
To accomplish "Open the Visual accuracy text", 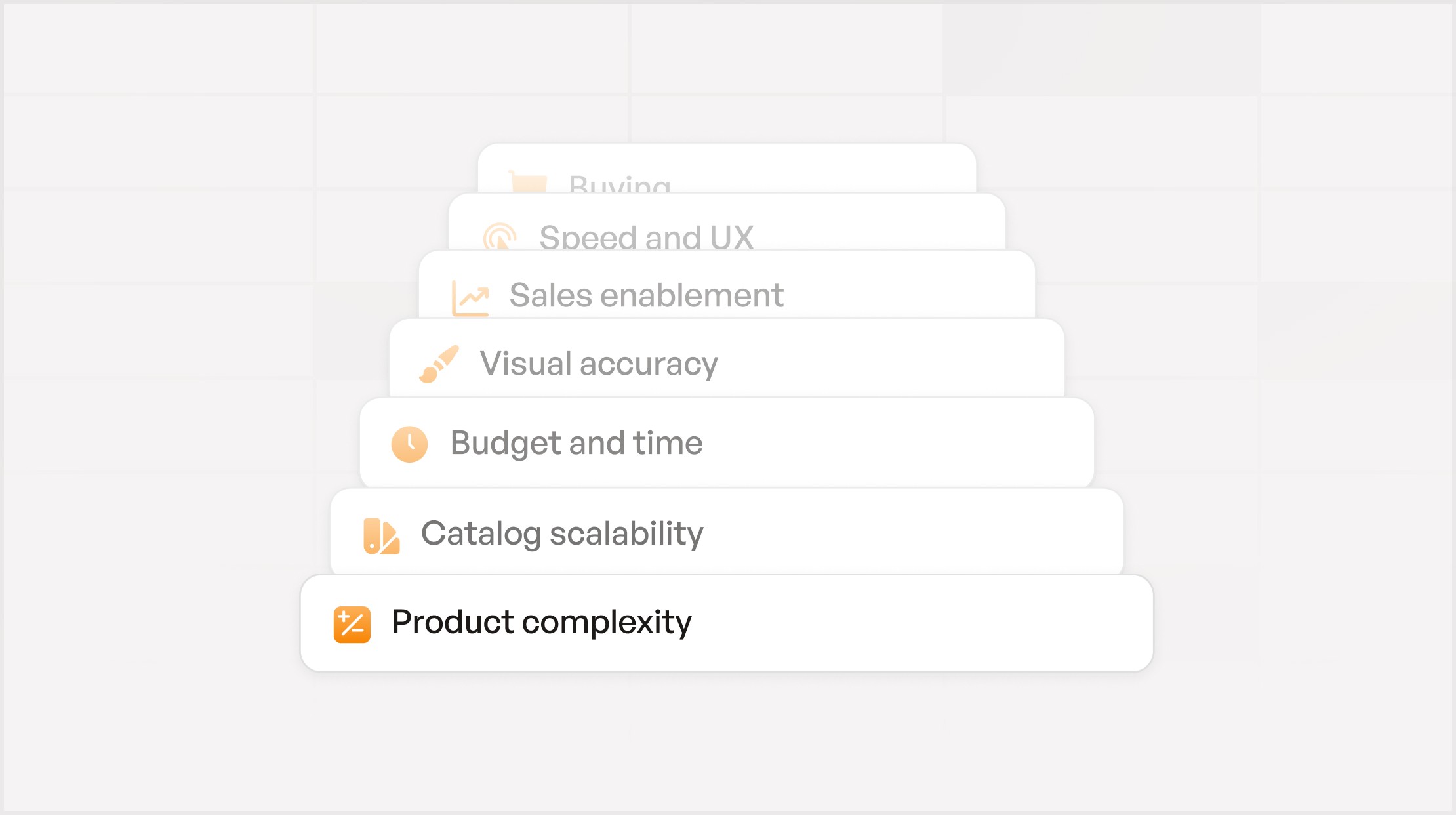I will click(x=599, y=364).
